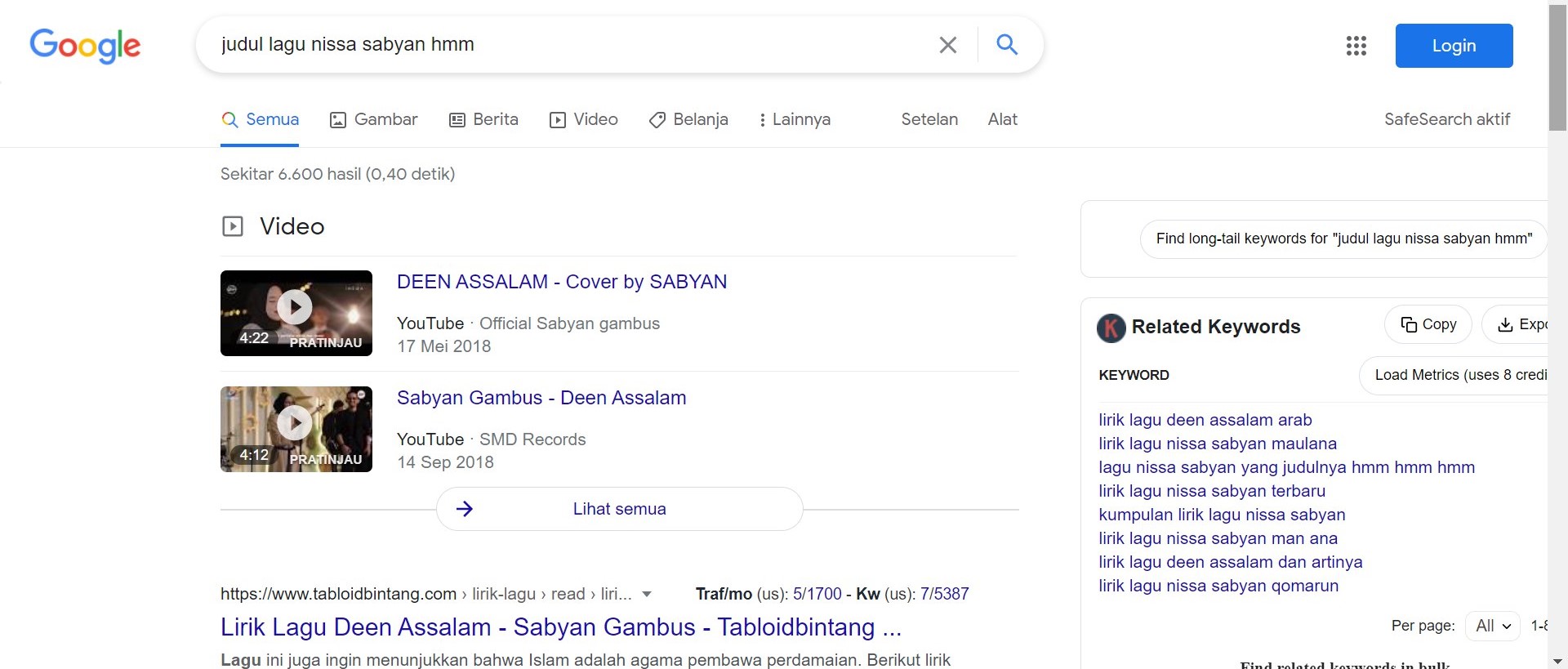Open the lirik lagu deen assalam arab keyword
The image size is (1568, 669).
tap(1205, 420)
